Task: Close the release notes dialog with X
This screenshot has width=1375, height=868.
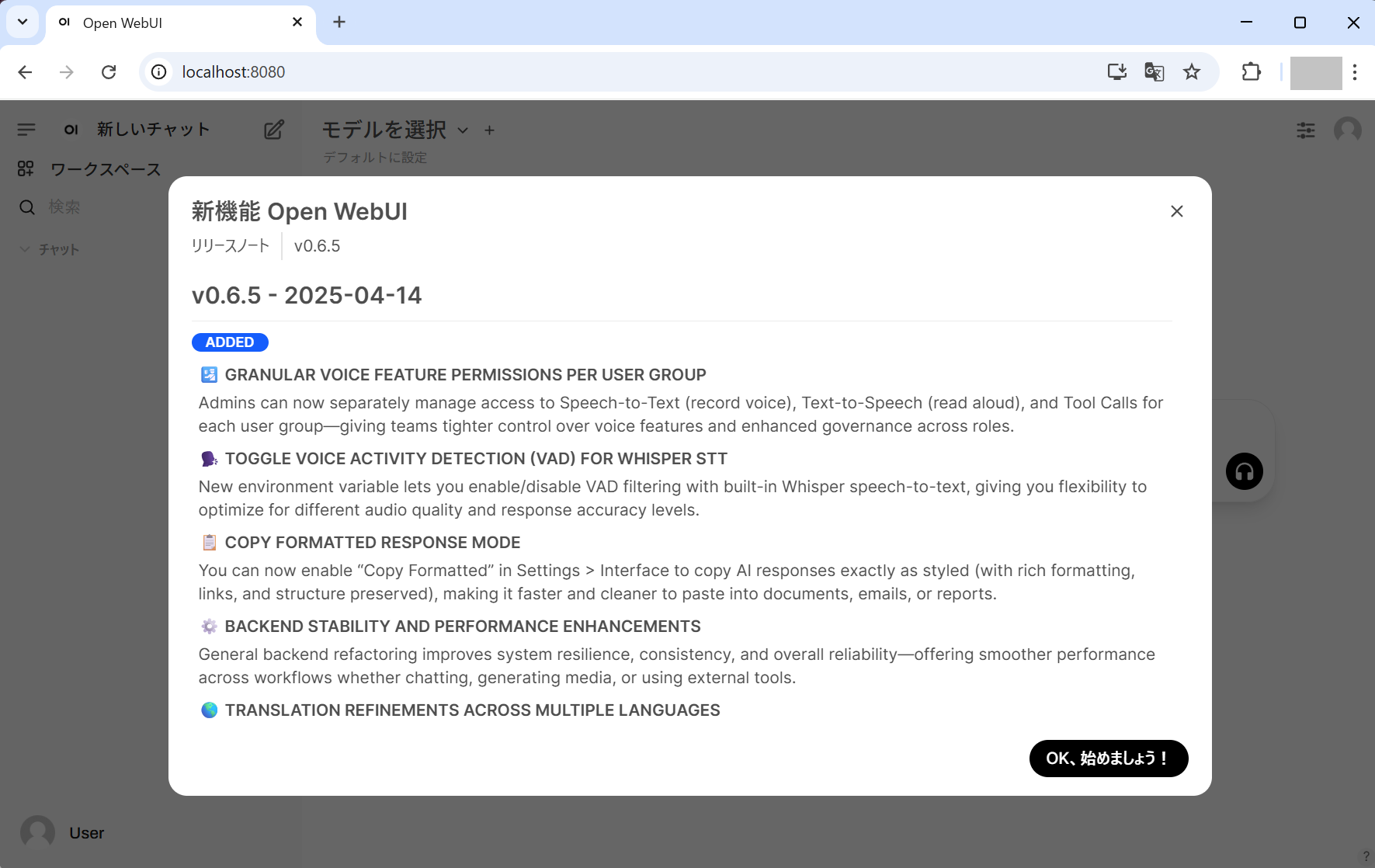Action: tap(1176, 211)
